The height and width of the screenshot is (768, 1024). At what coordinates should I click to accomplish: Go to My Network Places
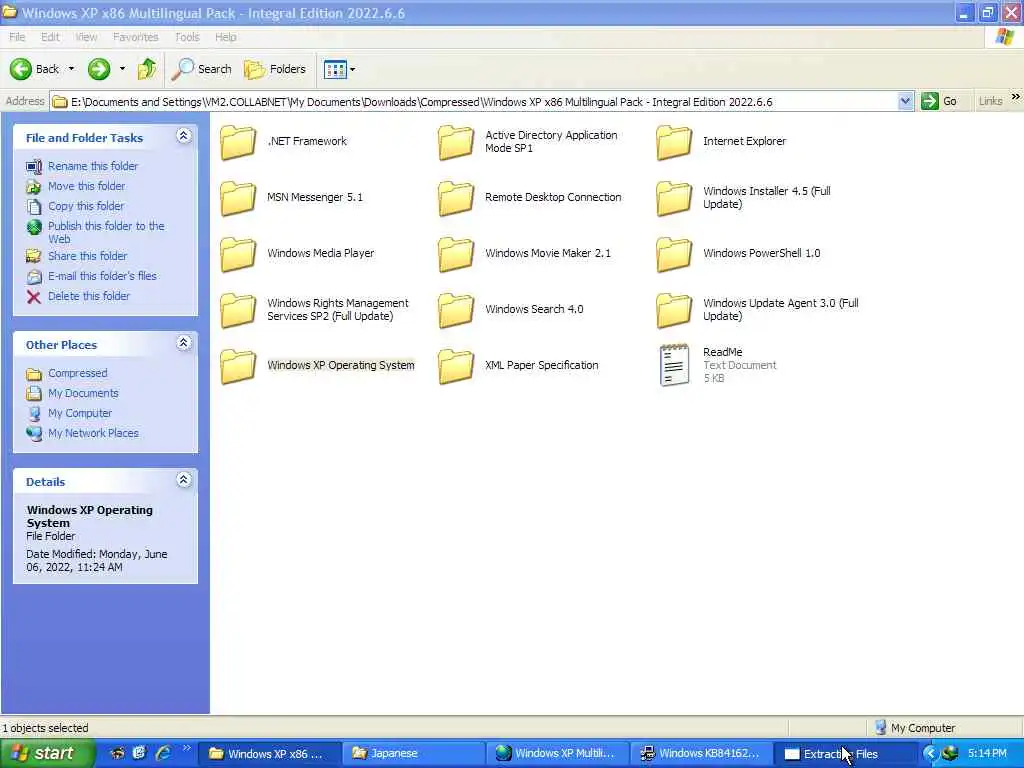[x=93, y=433]
